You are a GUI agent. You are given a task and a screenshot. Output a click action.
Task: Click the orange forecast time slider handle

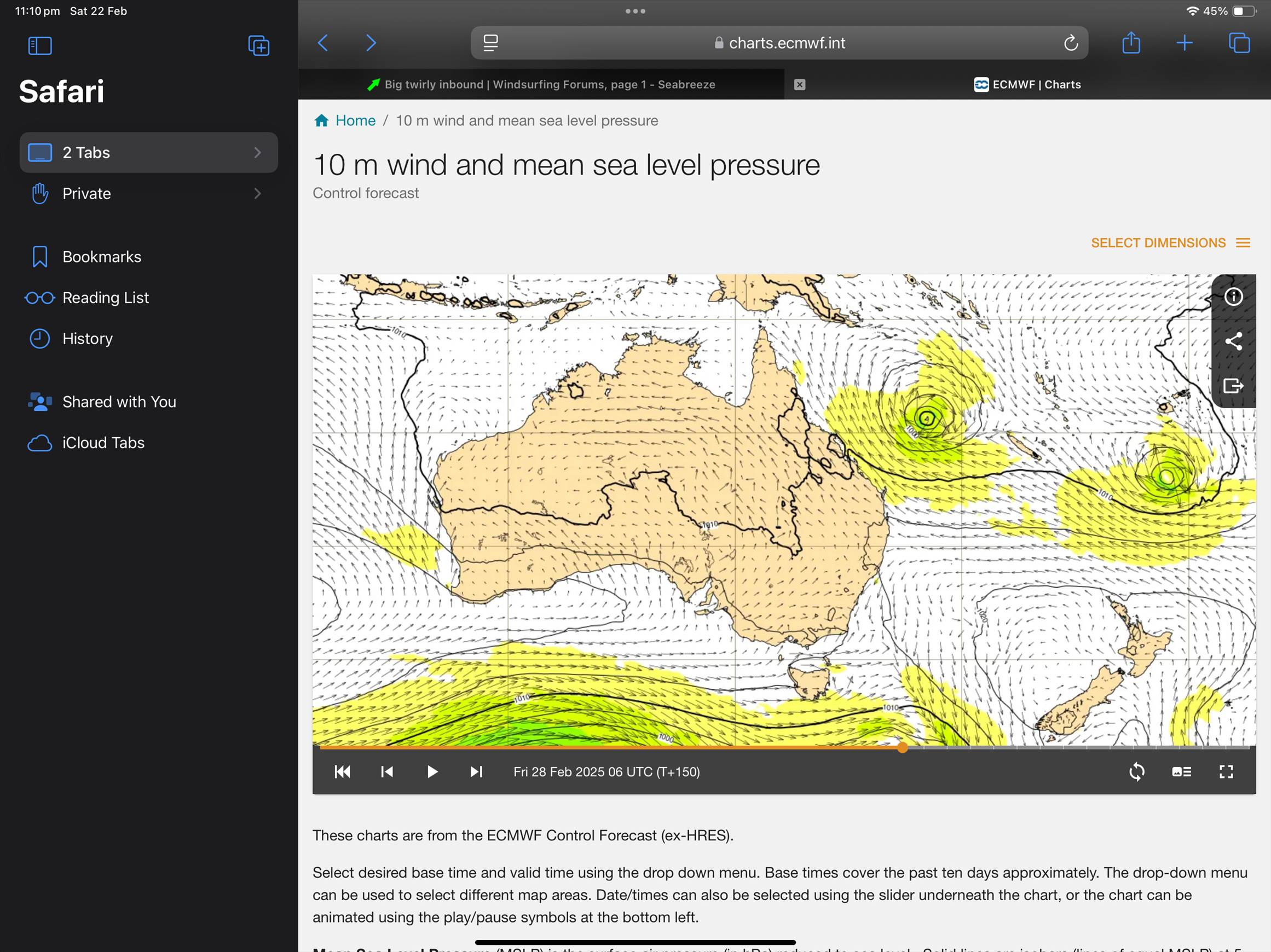(903, 747)
